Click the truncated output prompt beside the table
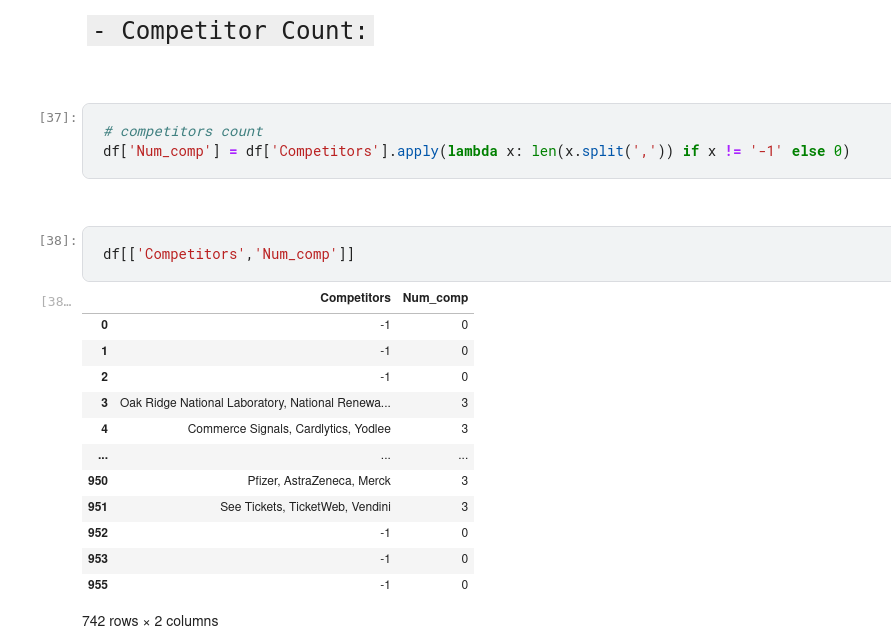Screen dimensions: 891x635 [x=56, y=301]
